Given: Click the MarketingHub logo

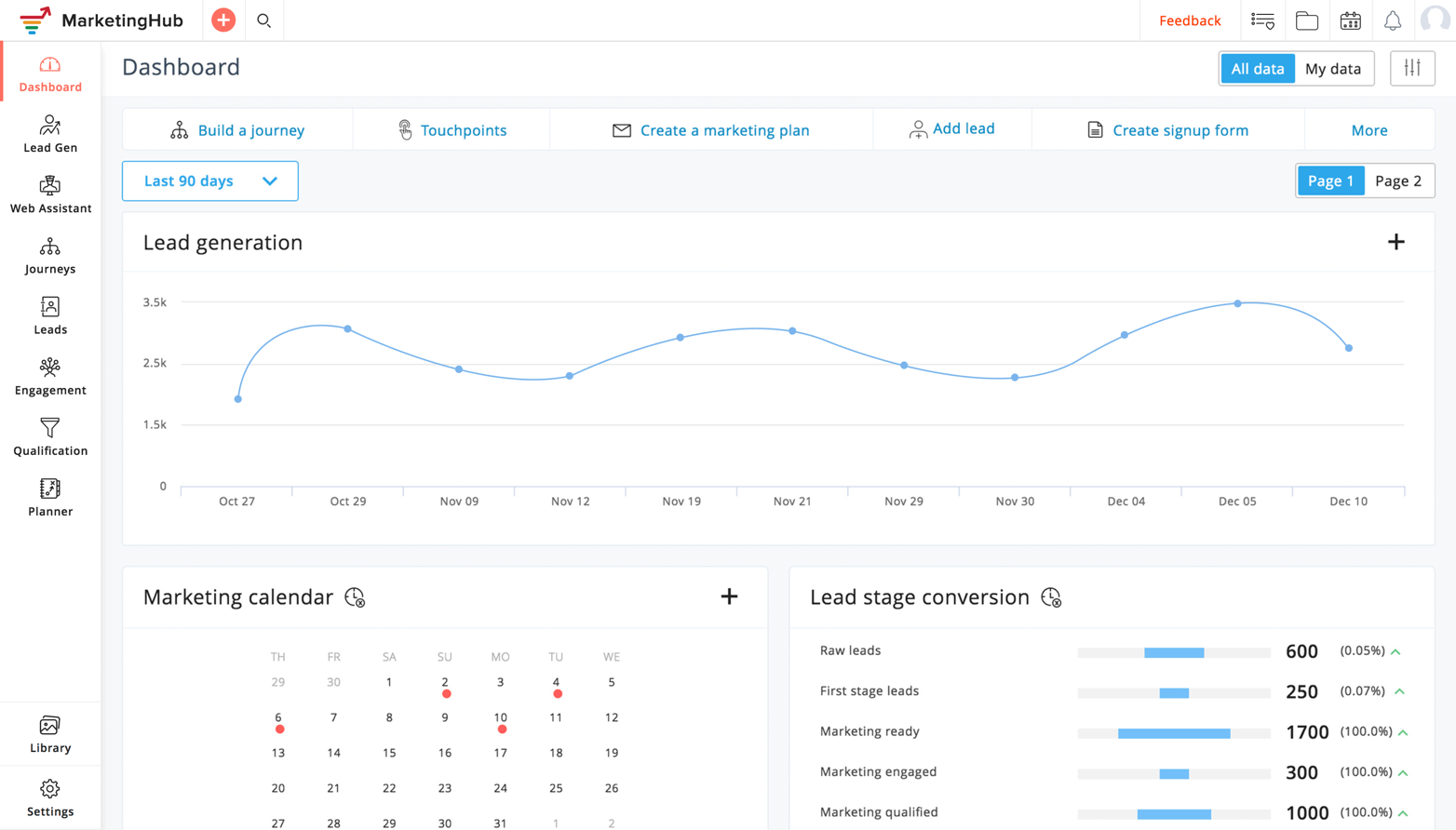Looking at the screenshot, I should coord(101,20).
